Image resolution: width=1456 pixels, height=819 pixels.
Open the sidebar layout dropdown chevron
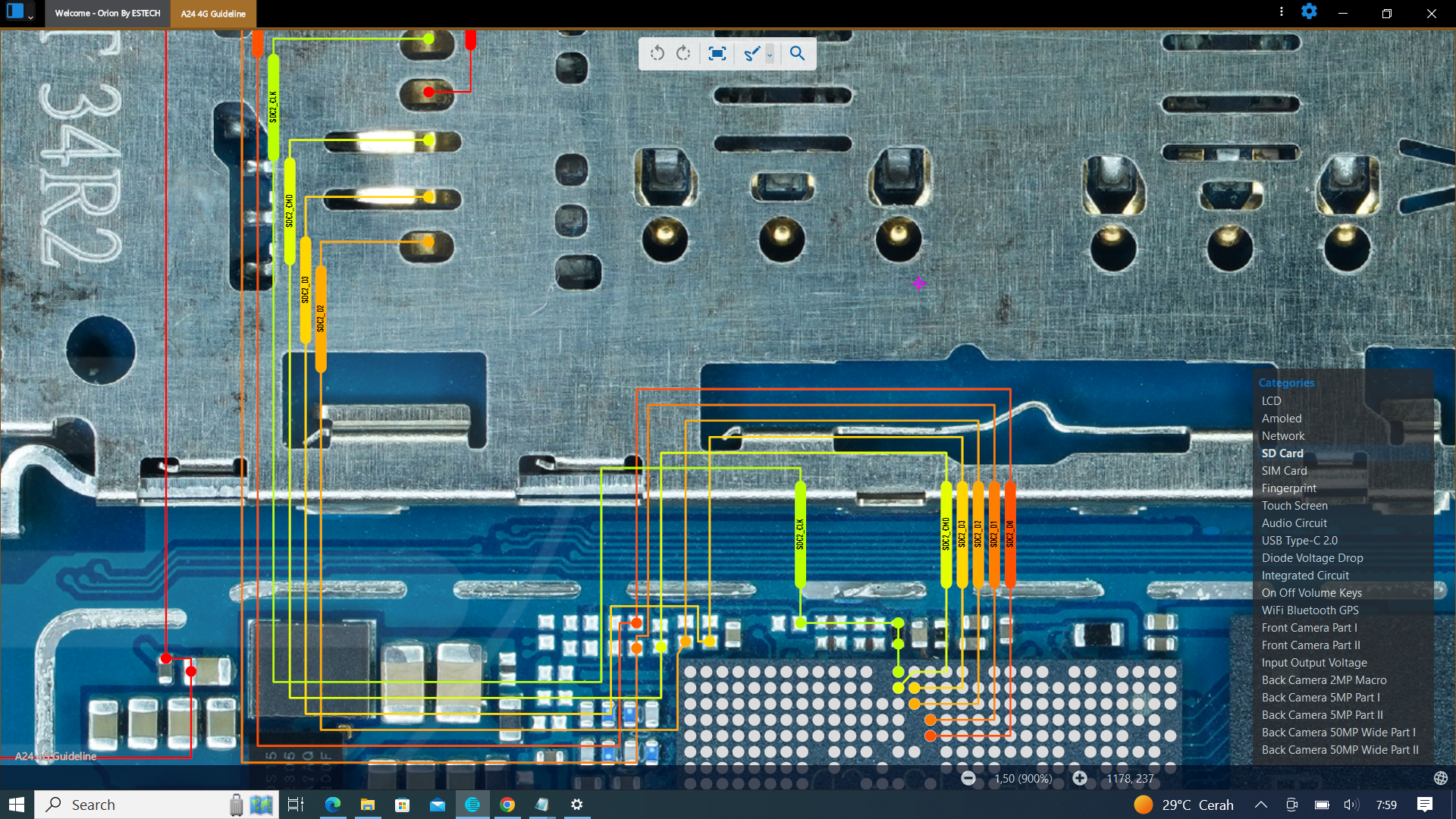click(31, 16)
